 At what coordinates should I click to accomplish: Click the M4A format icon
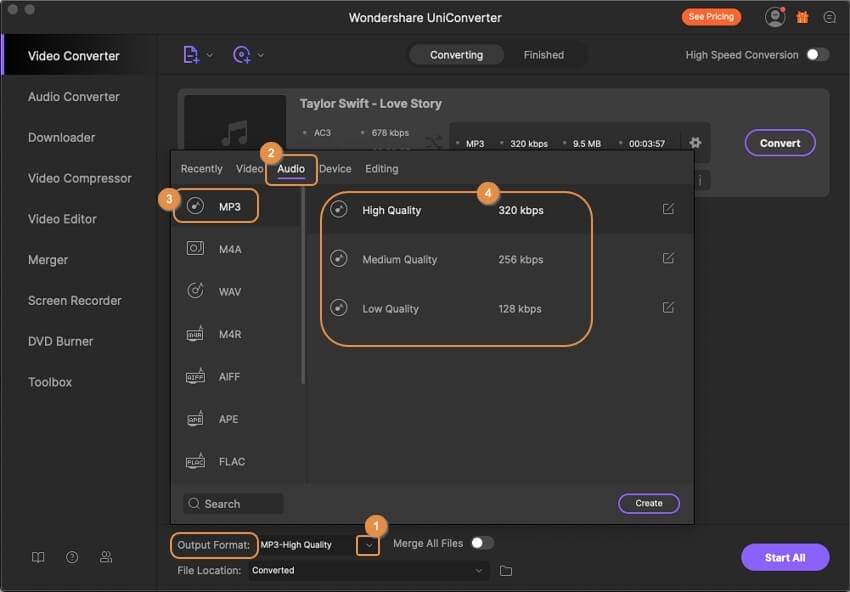[x=195, y=248]
